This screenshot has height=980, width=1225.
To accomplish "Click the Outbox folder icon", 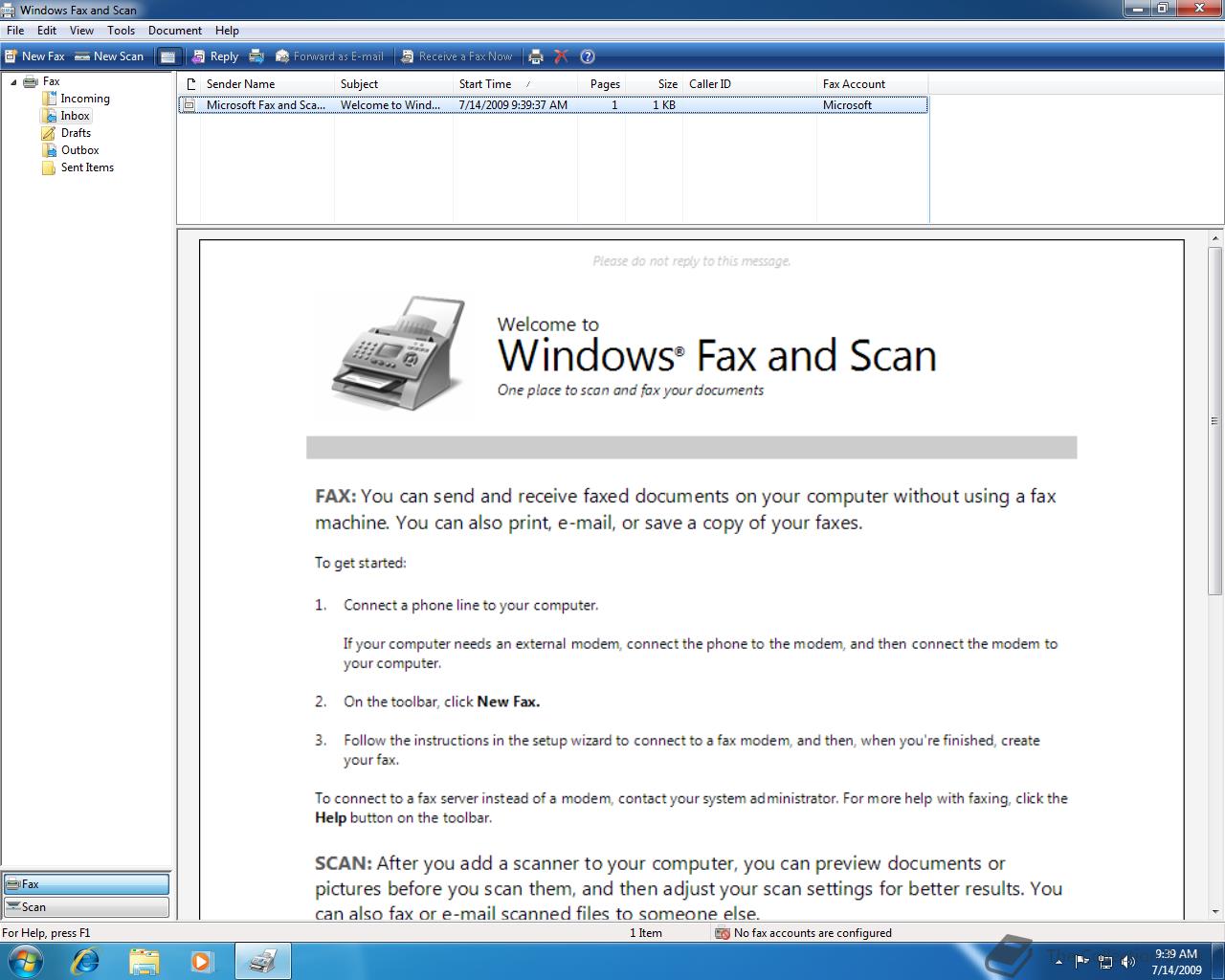I will [49, 150].
